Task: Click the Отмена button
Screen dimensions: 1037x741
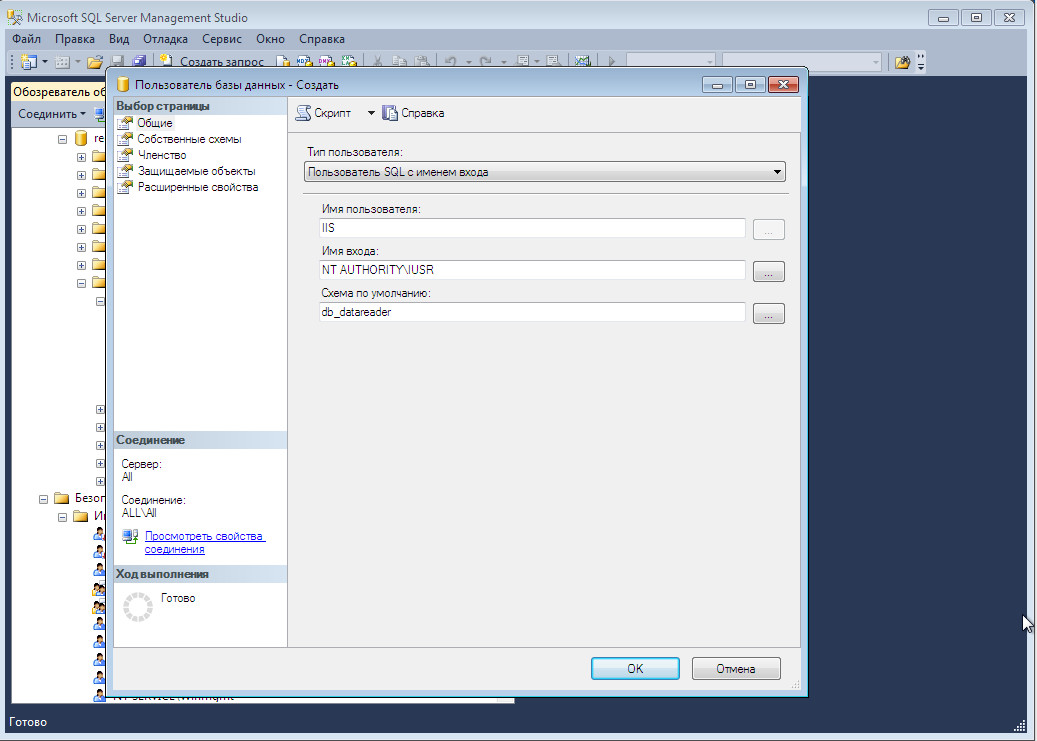Action: click(736, 668)
